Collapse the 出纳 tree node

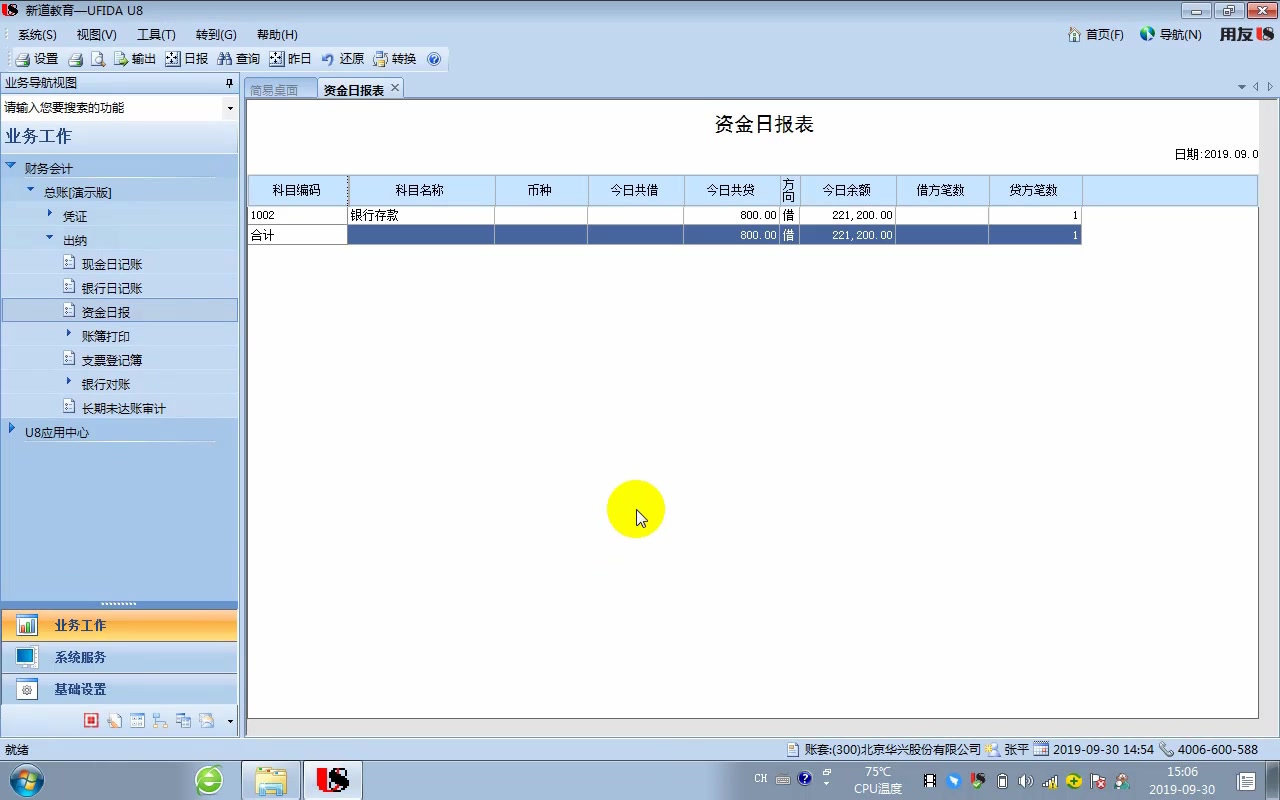(x=50, y=238)
